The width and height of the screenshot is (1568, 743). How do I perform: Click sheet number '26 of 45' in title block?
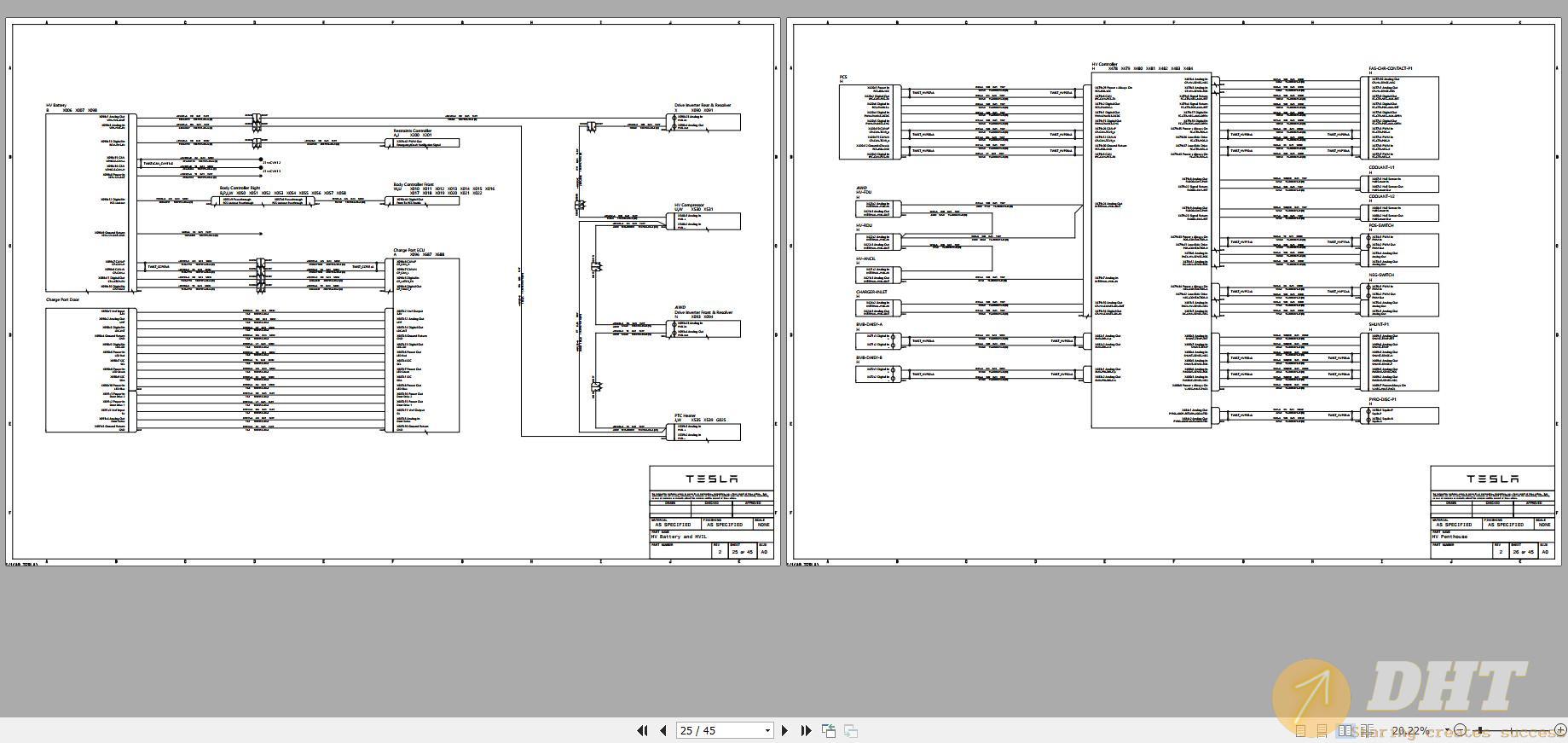click(x=1523, y=552)
